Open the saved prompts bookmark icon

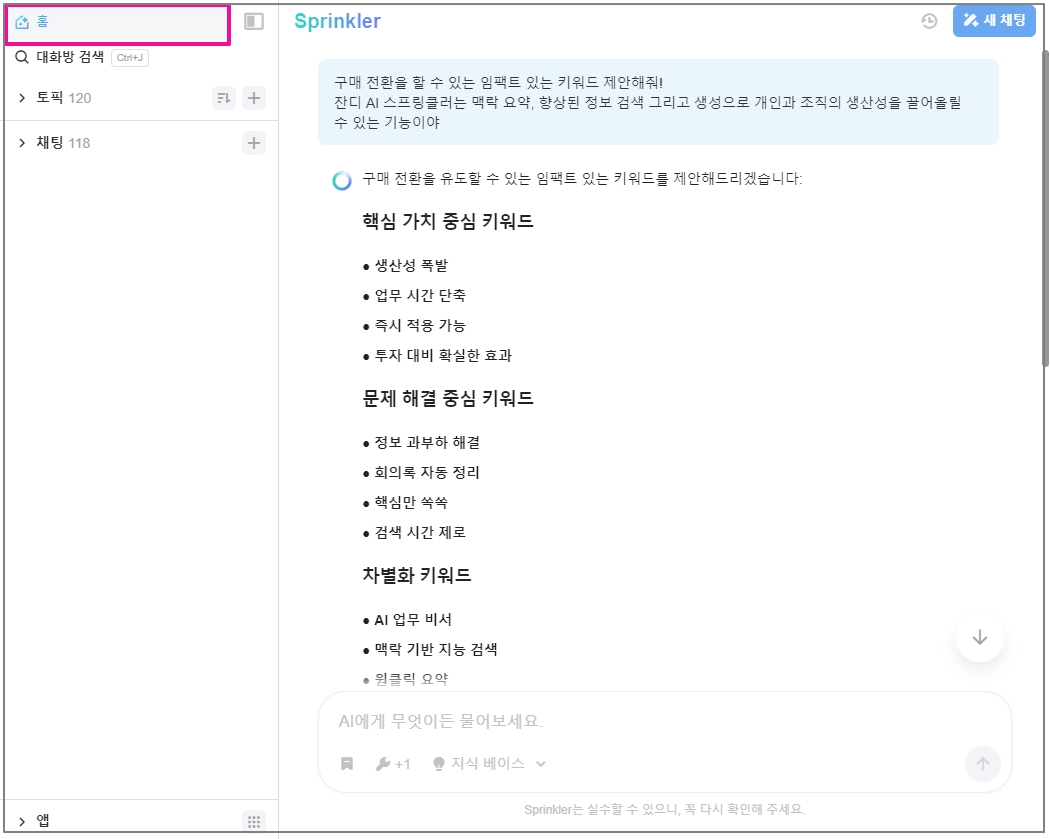coord(347,764)
